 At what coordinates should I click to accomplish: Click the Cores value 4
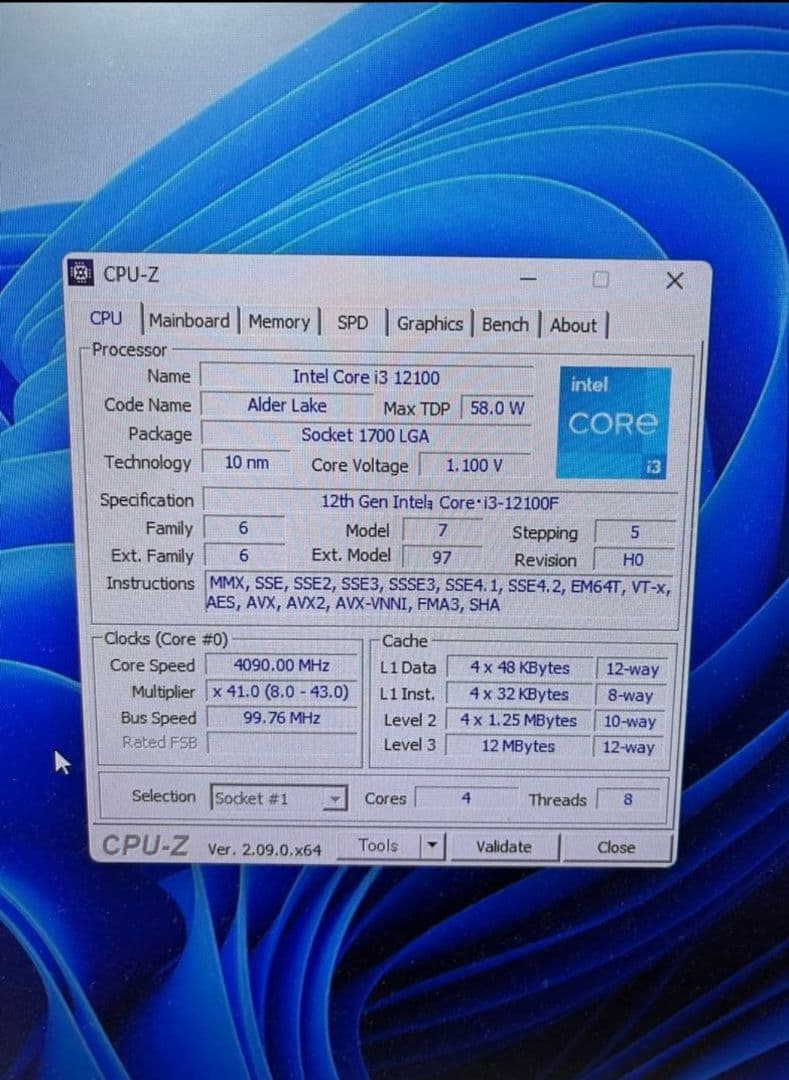(x=466, y=798)
